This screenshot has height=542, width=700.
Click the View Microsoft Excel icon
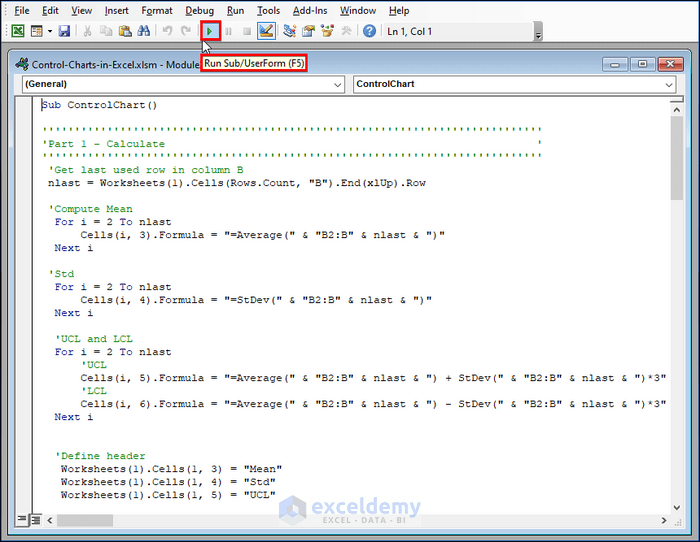point(18,31)
